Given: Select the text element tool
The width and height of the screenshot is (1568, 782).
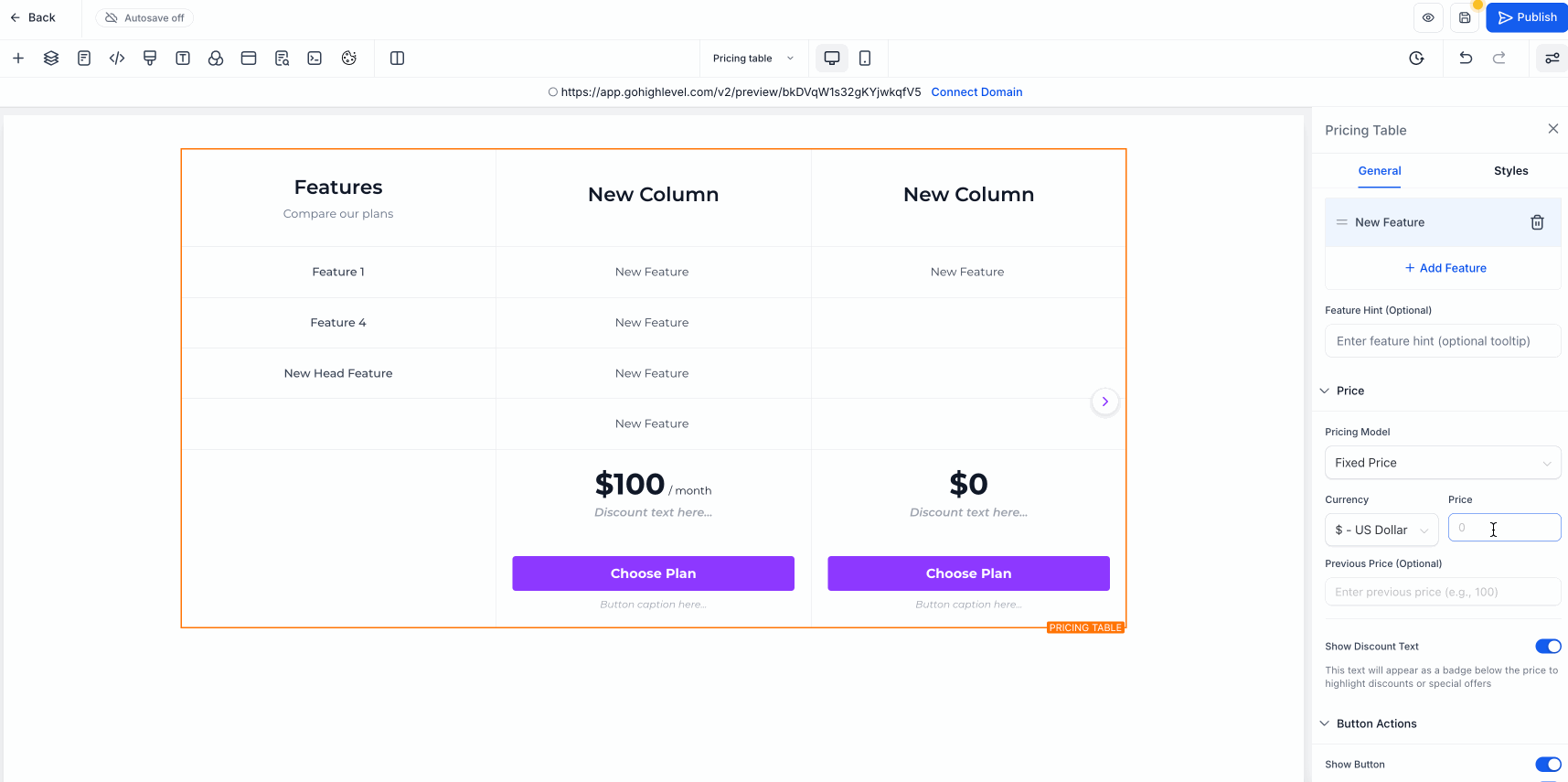Looking at the screenshot, I should pyautogui.click(x=183, y=58).
